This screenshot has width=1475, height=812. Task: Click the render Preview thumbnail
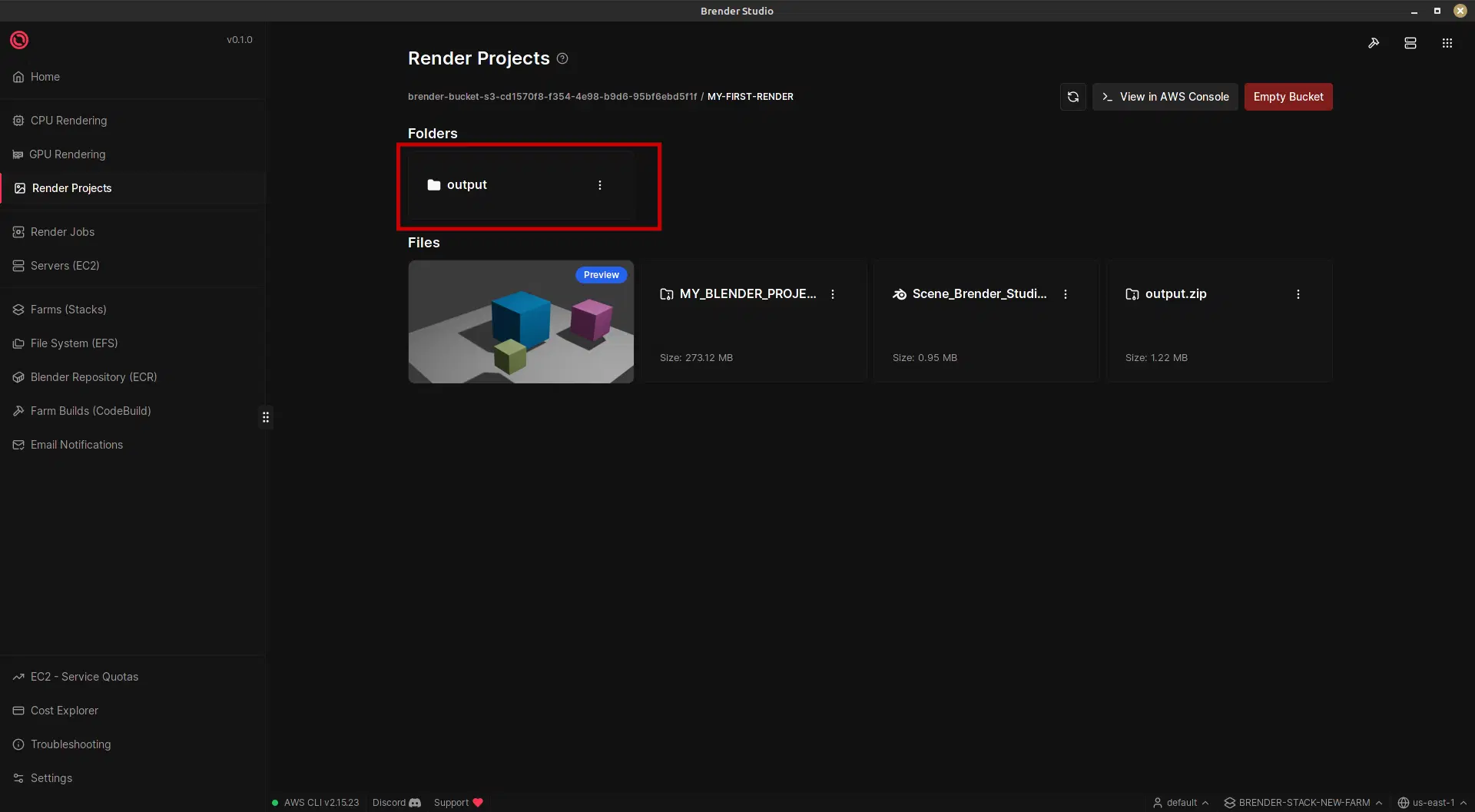[x=521, y=322]
